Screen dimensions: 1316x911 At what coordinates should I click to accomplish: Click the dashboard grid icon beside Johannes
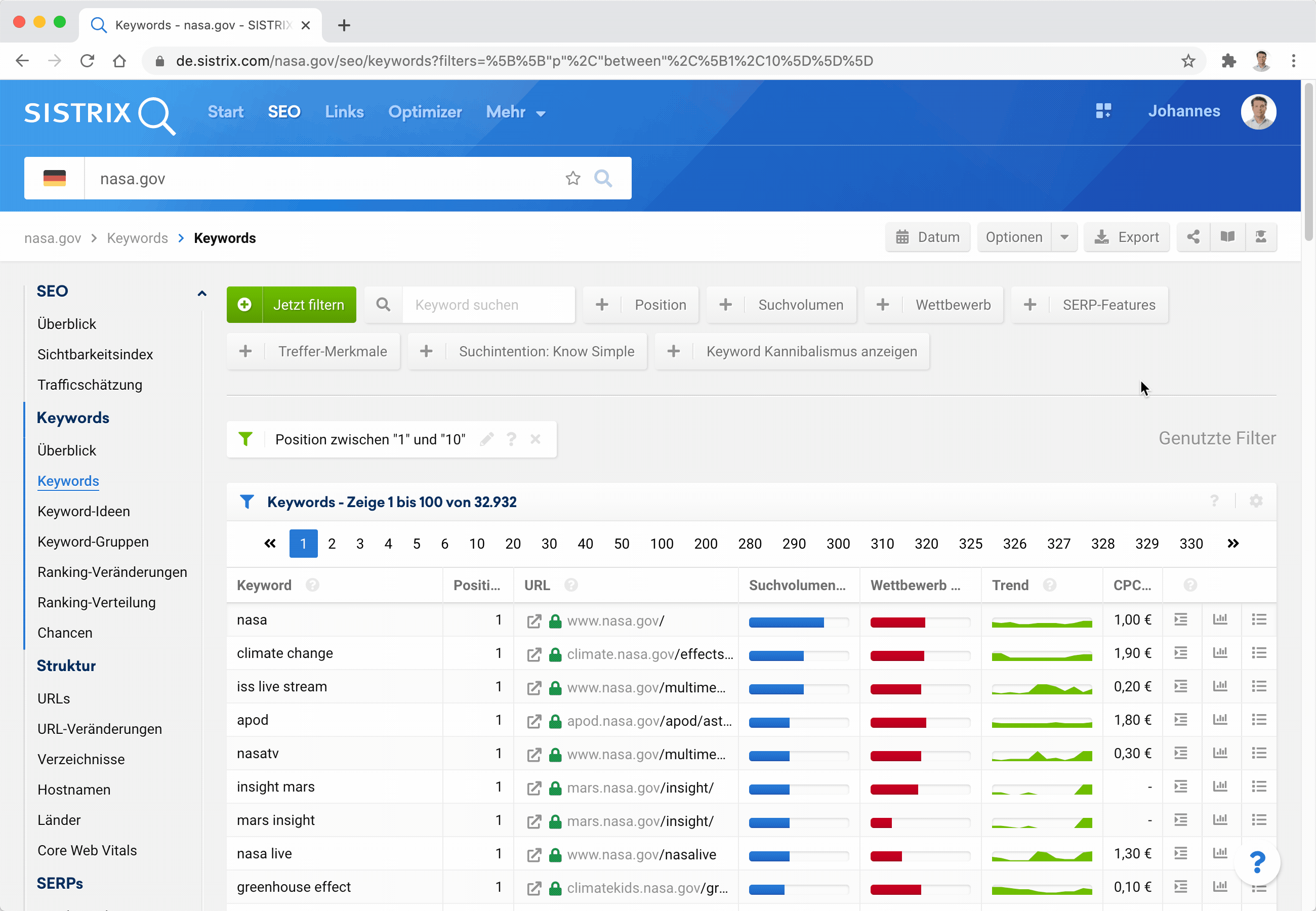click(1103, 111)
